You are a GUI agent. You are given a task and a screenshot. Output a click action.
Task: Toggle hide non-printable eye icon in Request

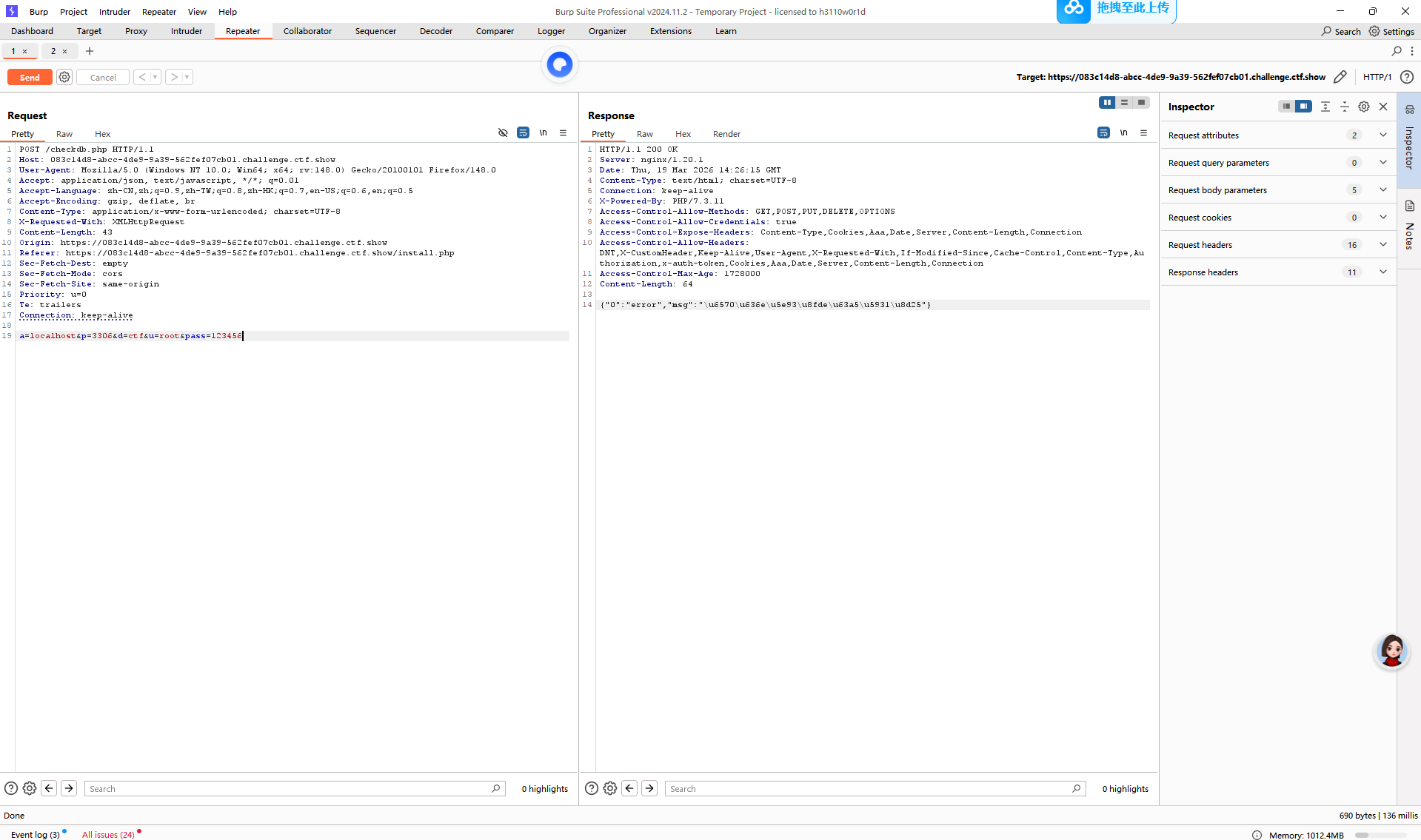click(x=503, y=133)
